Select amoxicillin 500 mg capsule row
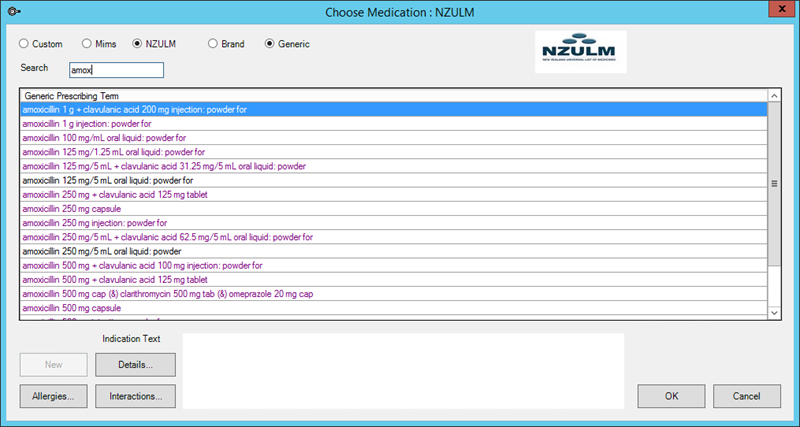The image size is (800, 427). point(394,308)
